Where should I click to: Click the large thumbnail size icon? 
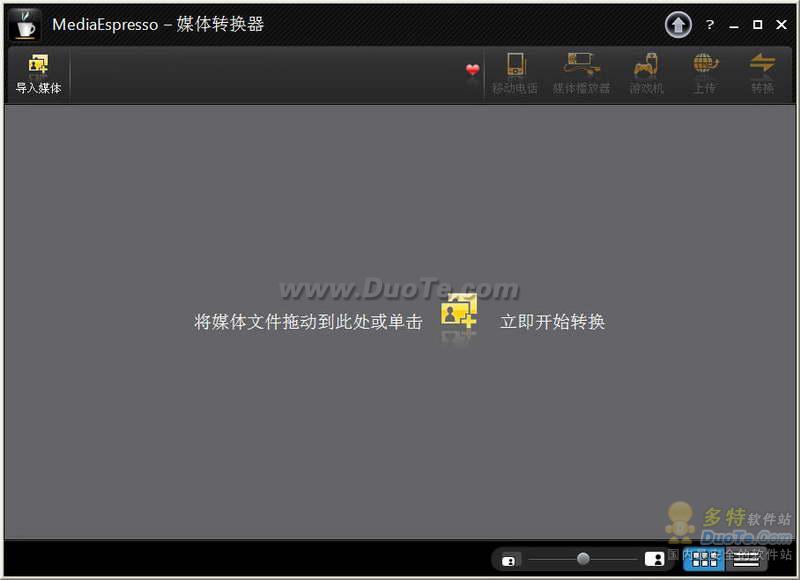point(655,559)
